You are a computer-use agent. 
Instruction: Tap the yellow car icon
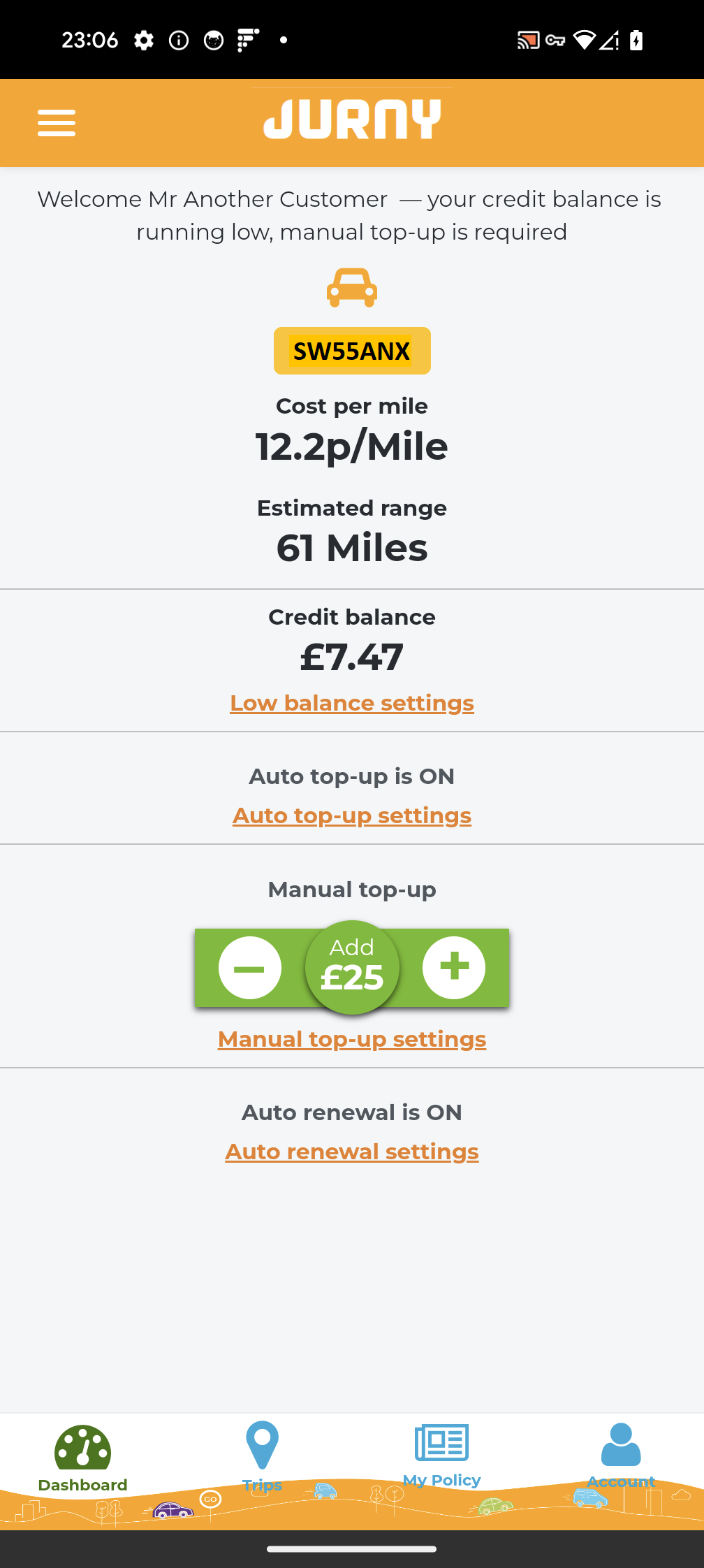point(352,288)
